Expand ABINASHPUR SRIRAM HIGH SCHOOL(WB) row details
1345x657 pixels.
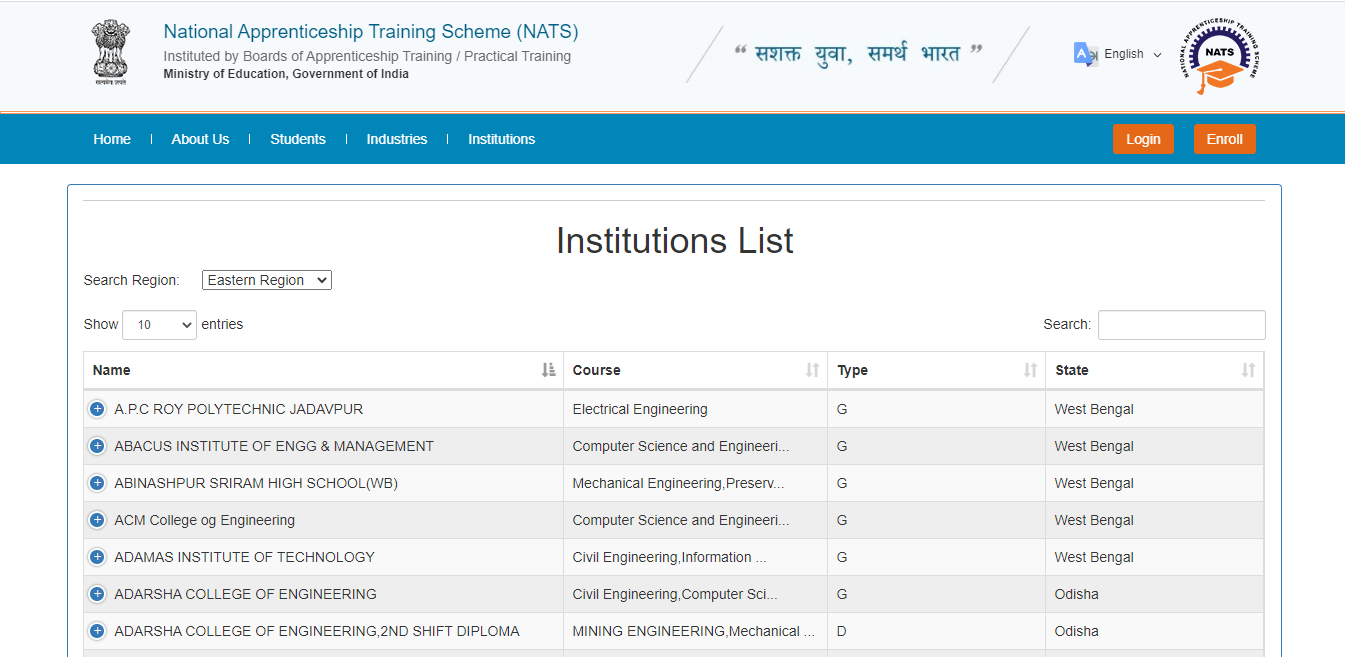(97, 483)
